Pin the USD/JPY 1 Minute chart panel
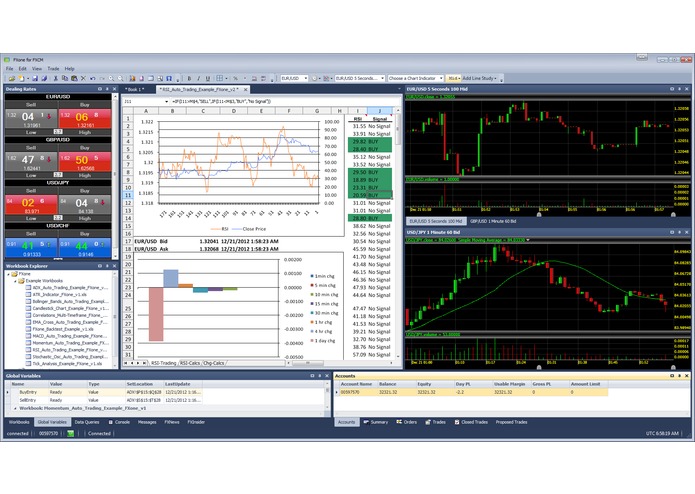This screenshot has height=494, width=695. [679, 232]
